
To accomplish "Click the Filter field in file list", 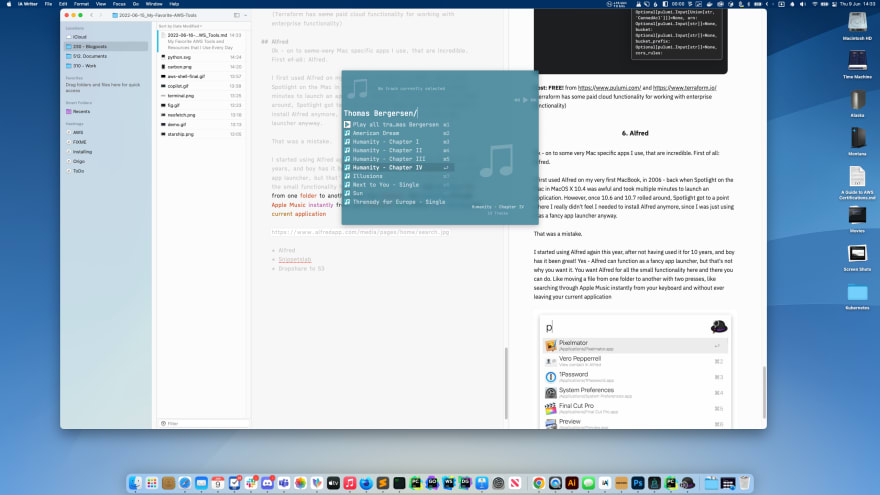I will pos(203,424).
